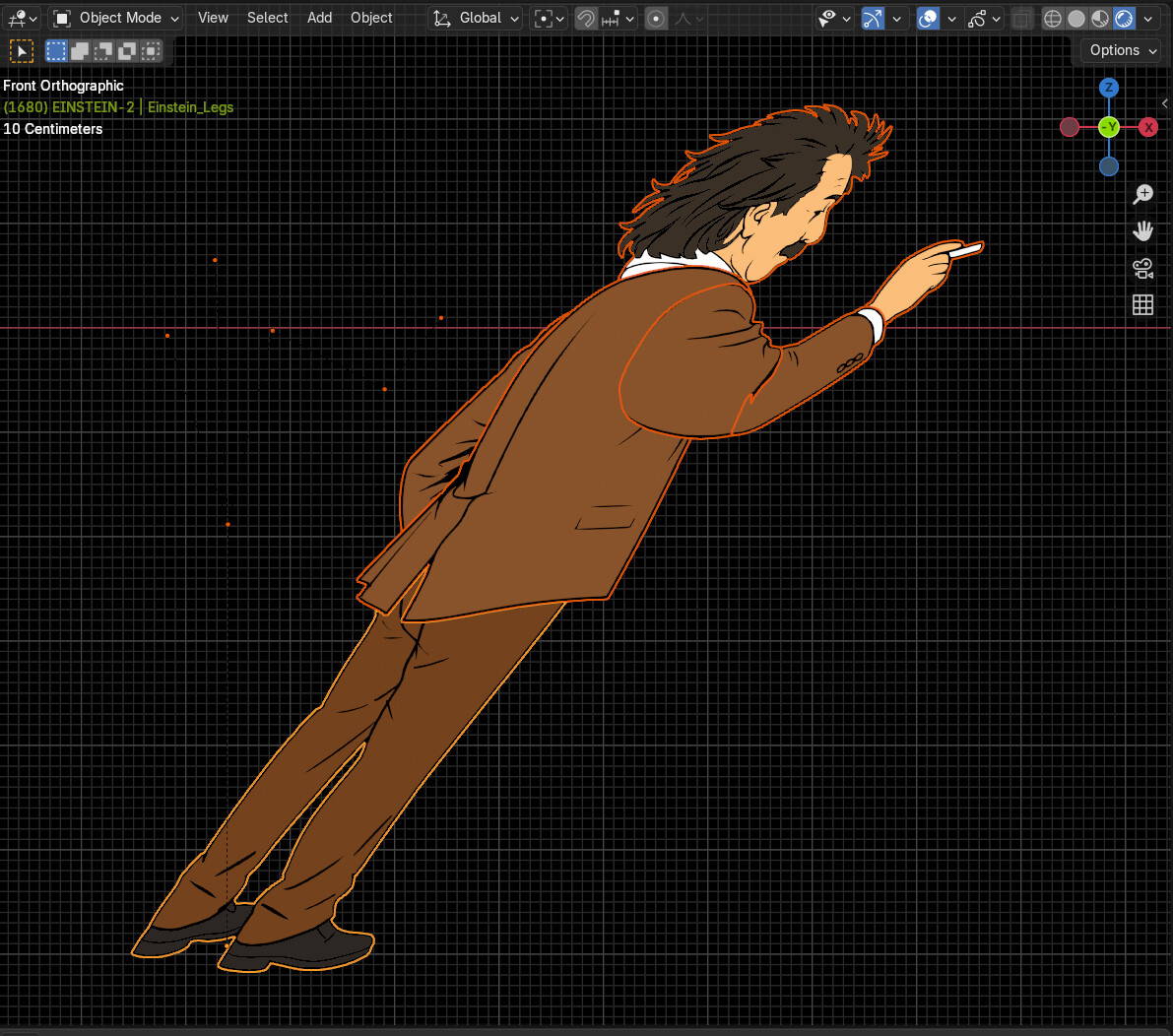This screenshot has height=1036, width=1173.
Task: Open the Select menu
Action: click(x=267, y=18)
